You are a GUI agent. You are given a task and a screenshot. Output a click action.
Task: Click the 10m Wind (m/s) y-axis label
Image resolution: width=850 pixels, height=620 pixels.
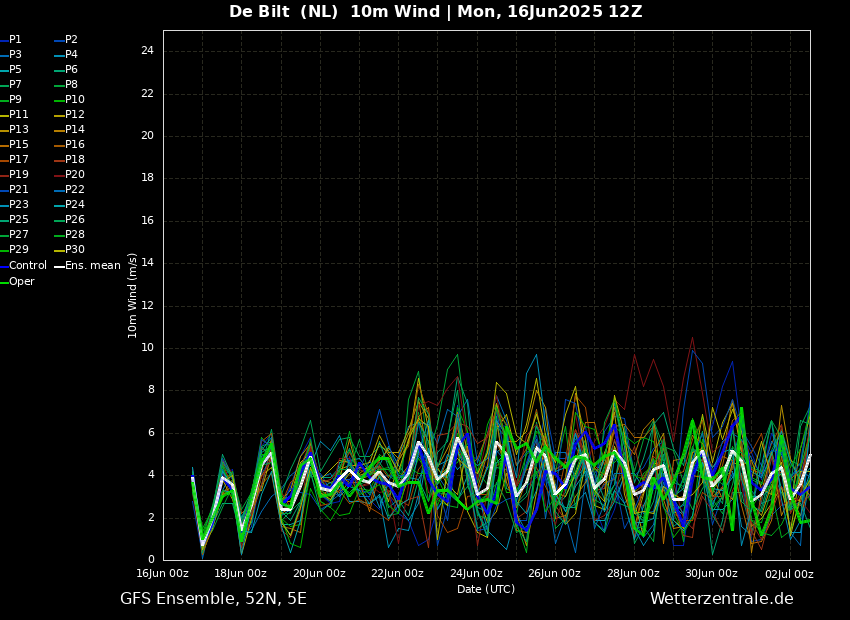pyautogui.click(x=133, y=295)
